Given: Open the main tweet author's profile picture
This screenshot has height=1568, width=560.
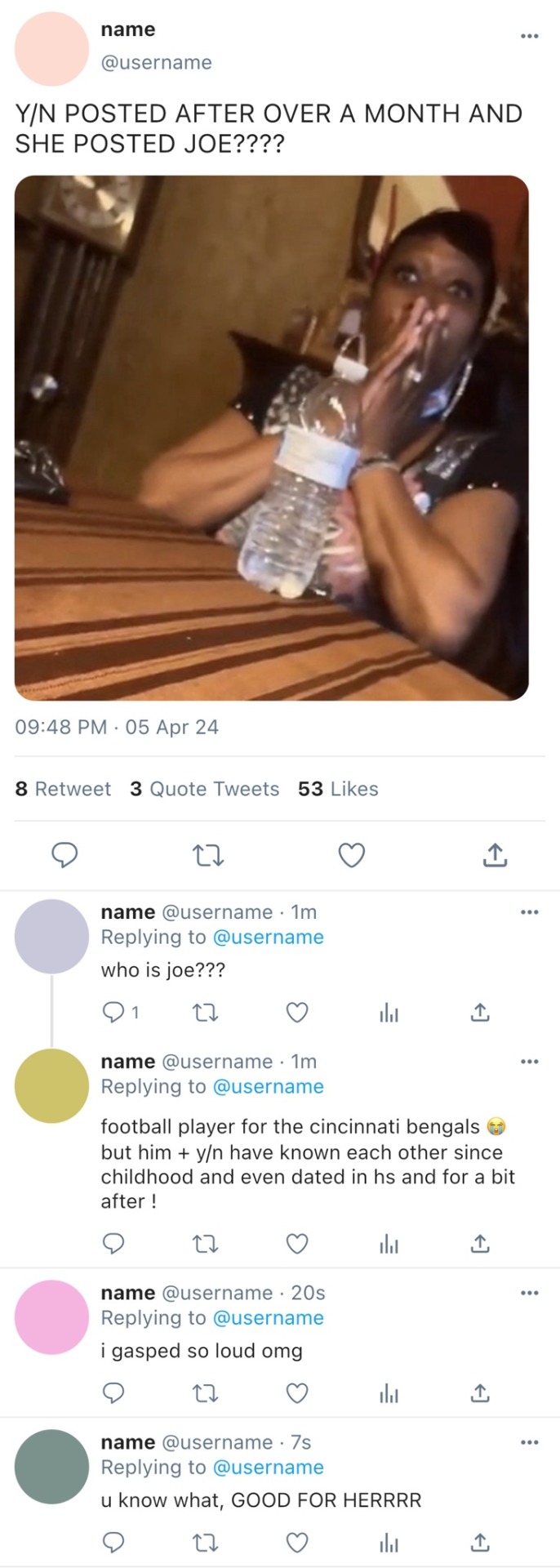Looking at the screenshot, I should 51,48.
